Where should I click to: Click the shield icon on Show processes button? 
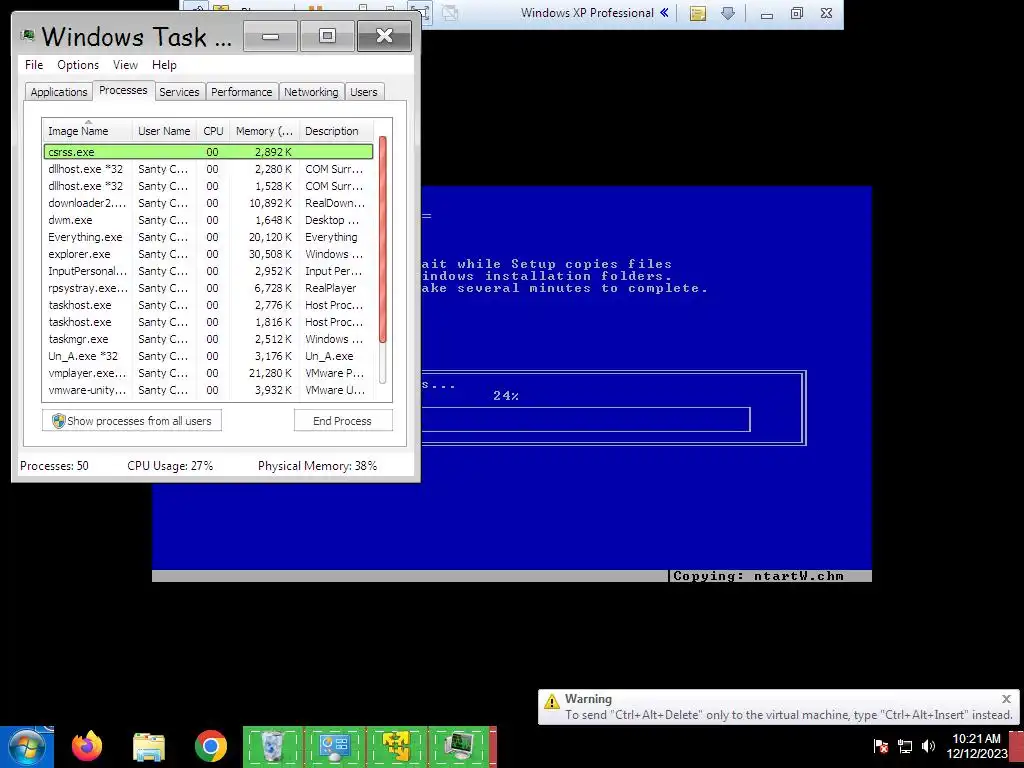[x=59, y=421]
